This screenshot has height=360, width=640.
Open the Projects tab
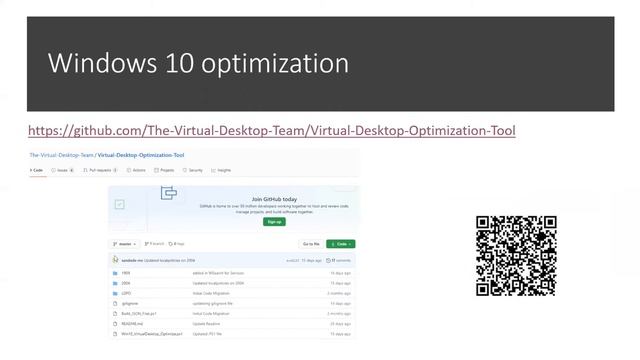point(164,170)
